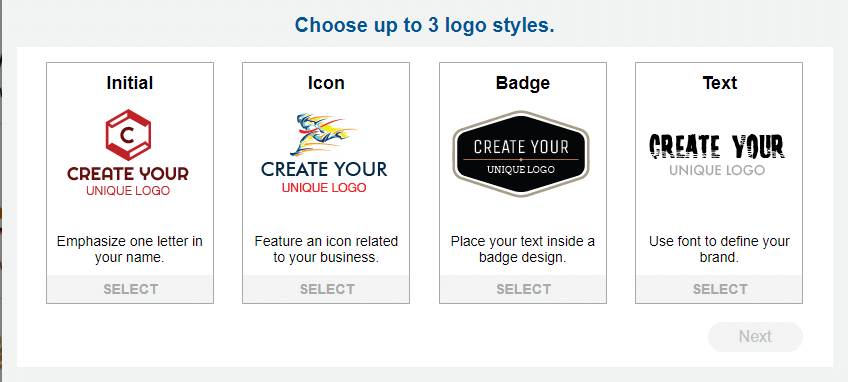Screen dimensions: 848x382
Task: Click the dark red CREATE YOUR text under hexagon
Action: tap(128, 174)
